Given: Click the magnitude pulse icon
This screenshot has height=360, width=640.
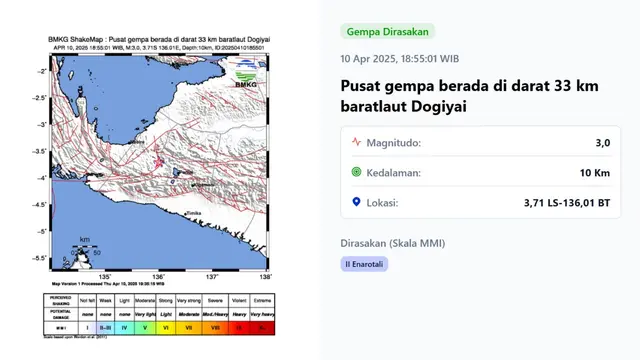Looking at the screenshot, I should (x=356, y=142).
